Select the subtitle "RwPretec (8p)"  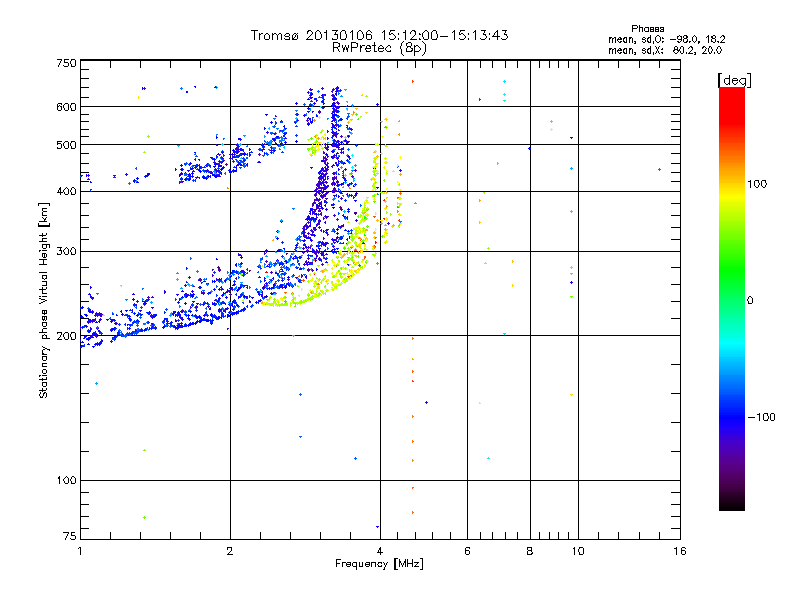[379, 48]
